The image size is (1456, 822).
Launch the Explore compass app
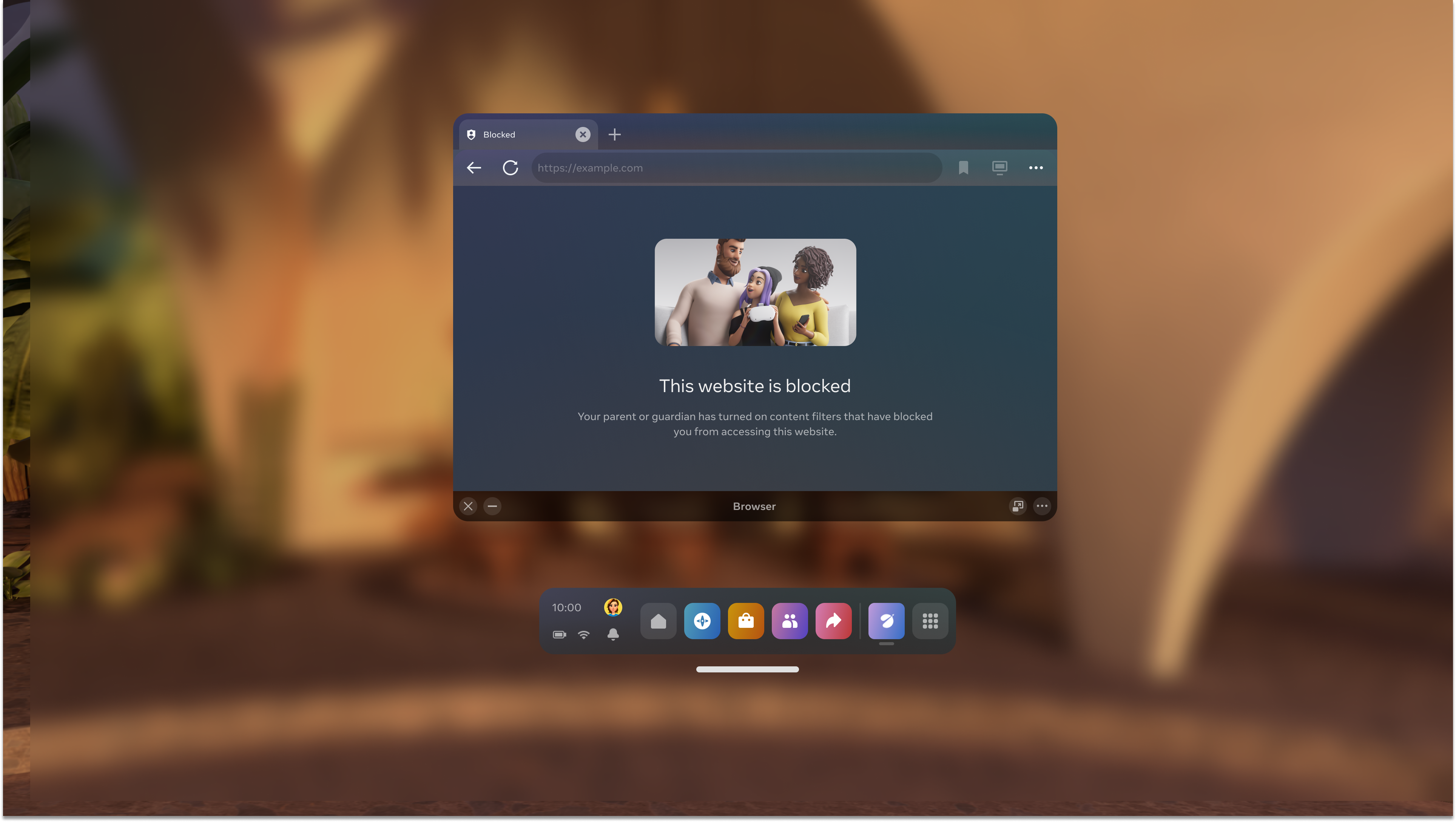(x=702, y=621)
